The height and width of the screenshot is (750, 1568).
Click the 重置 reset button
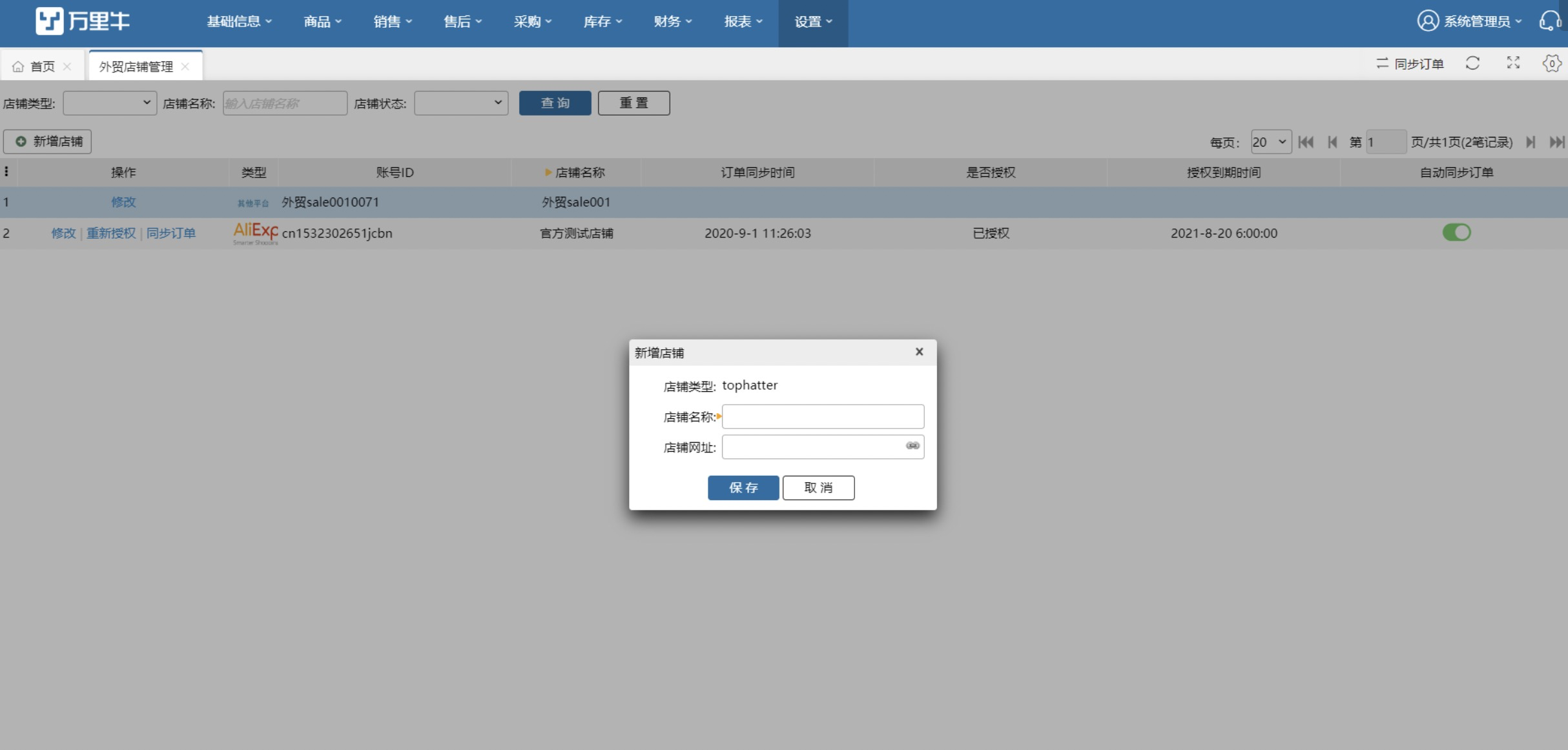tap(634, 103)
